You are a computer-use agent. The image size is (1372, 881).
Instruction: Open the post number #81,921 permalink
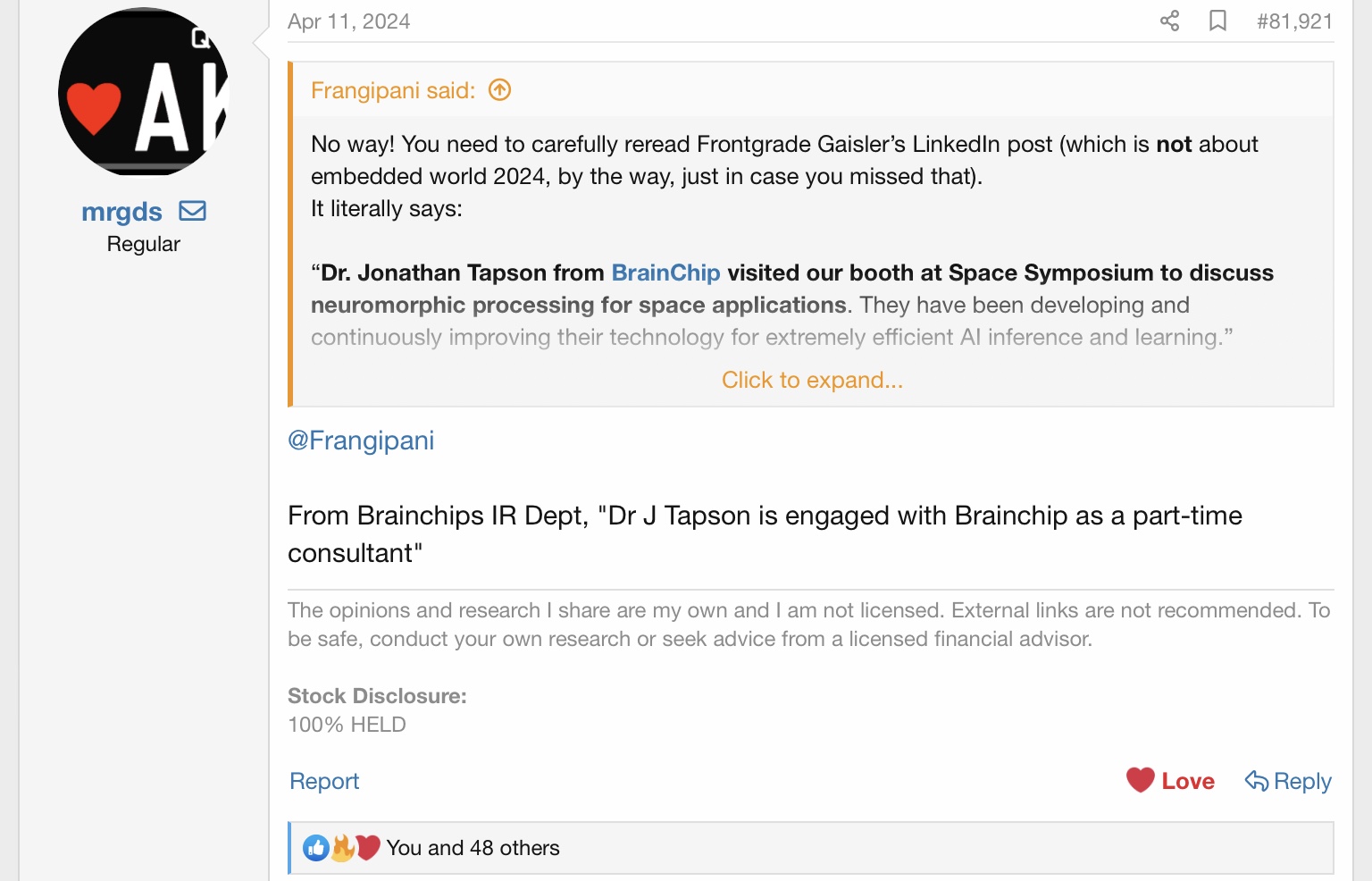(x=1294, y=21)
